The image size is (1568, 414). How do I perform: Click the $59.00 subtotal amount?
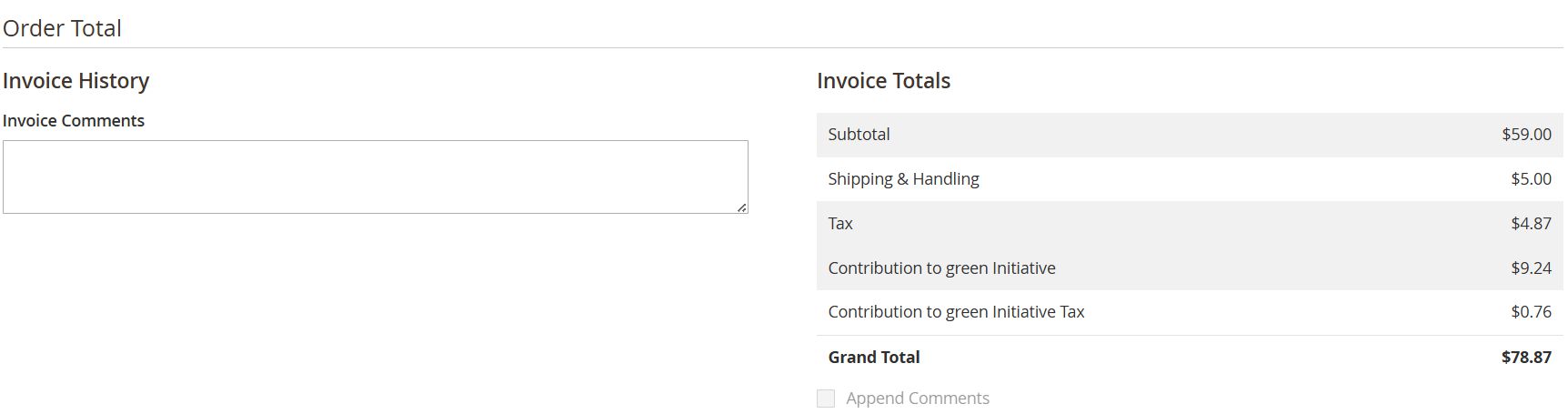click(x=1526, y=135)
